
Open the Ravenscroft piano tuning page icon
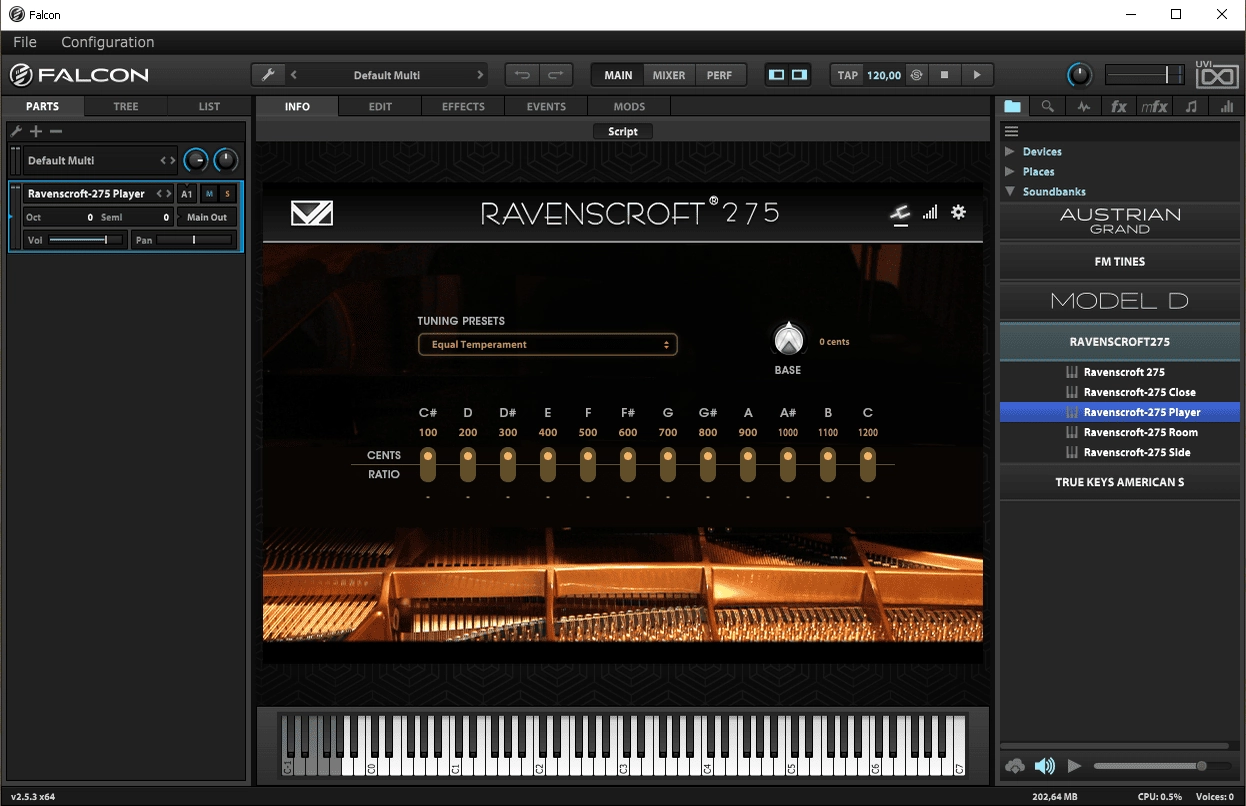tap(900, 212)
